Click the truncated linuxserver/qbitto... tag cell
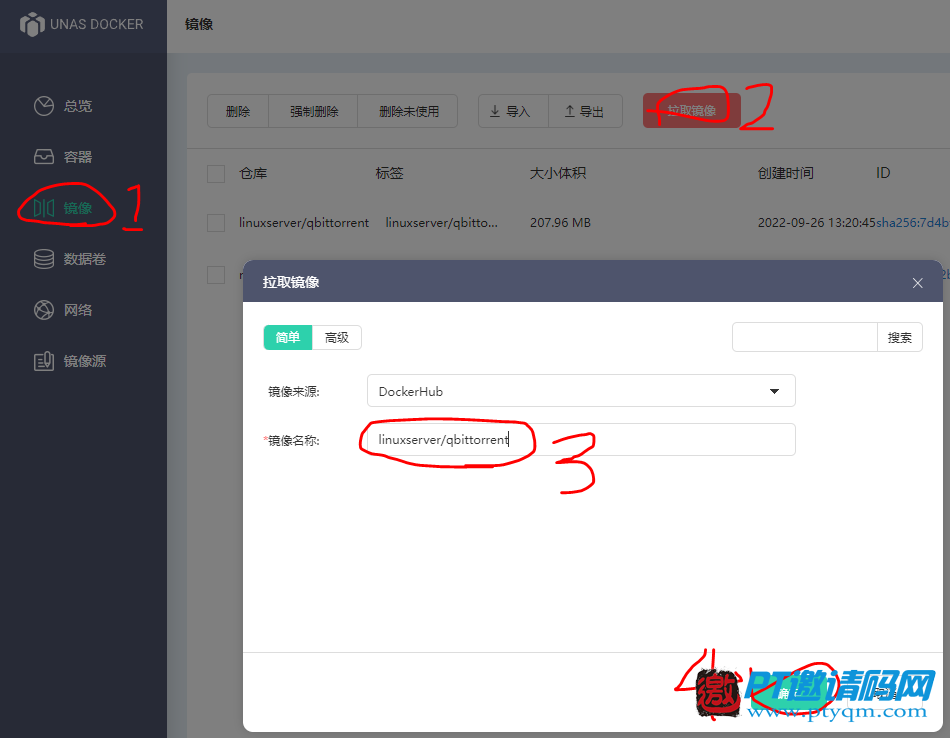The image size is (950, 738). (442, 223)
